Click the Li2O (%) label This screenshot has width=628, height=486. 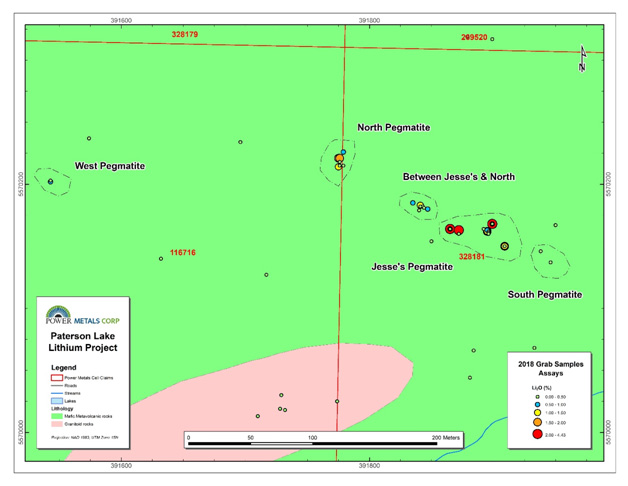tap(541, 388)
